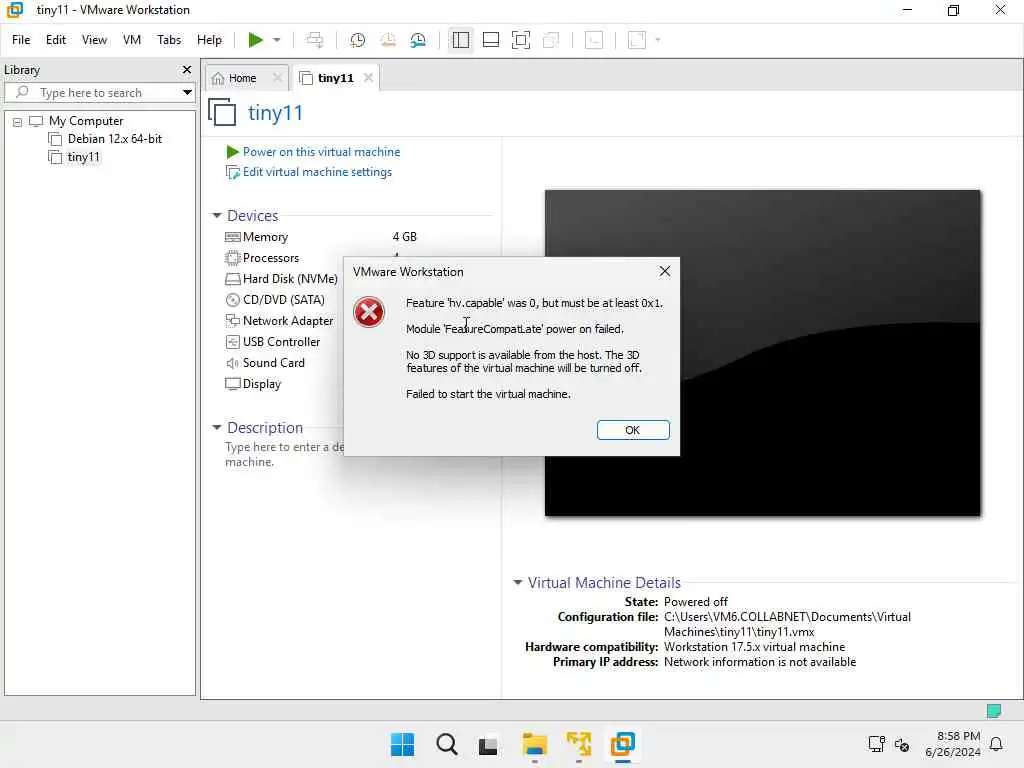
Task: Open the Edit menu
Action: 56,40
